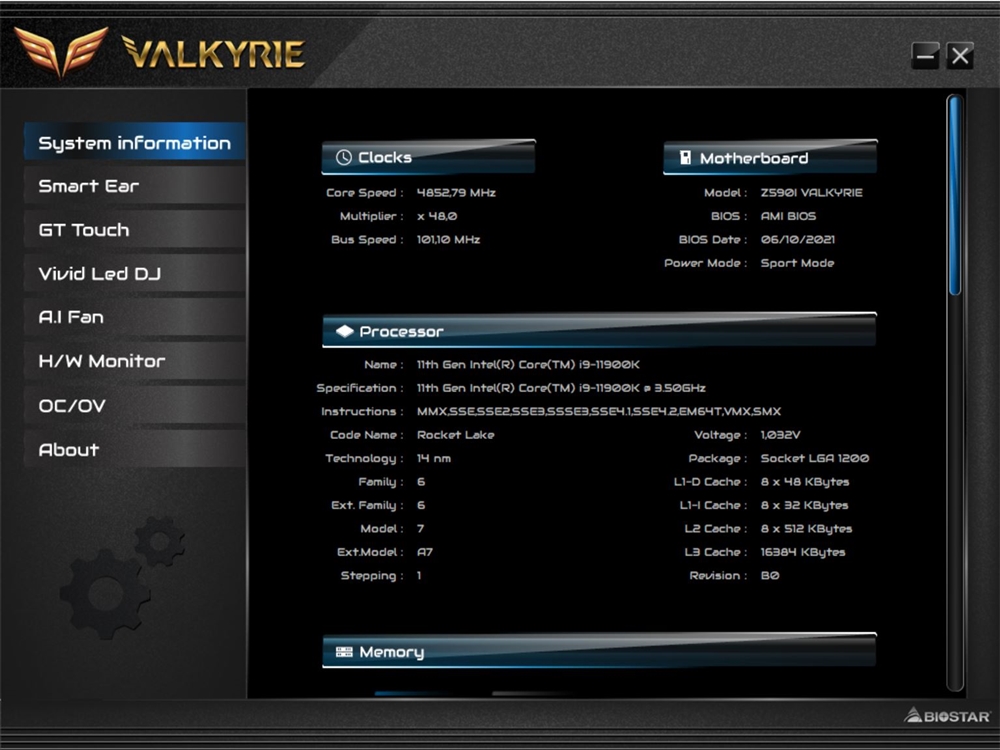The image size is (1000, 750).
Task: Click the model value Z590I VALKYRIE
Action: 811,193
